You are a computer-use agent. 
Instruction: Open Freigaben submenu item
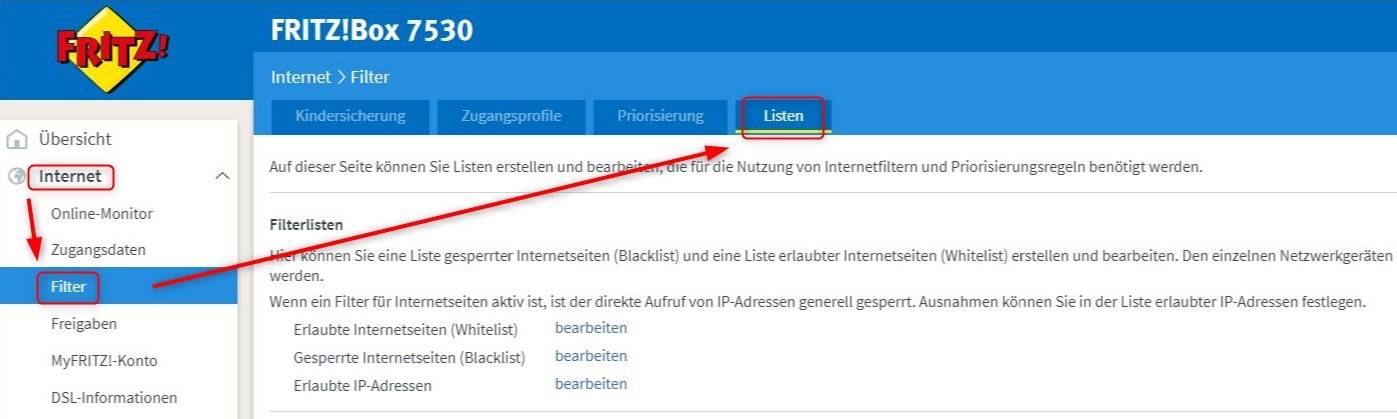point(84,324)
